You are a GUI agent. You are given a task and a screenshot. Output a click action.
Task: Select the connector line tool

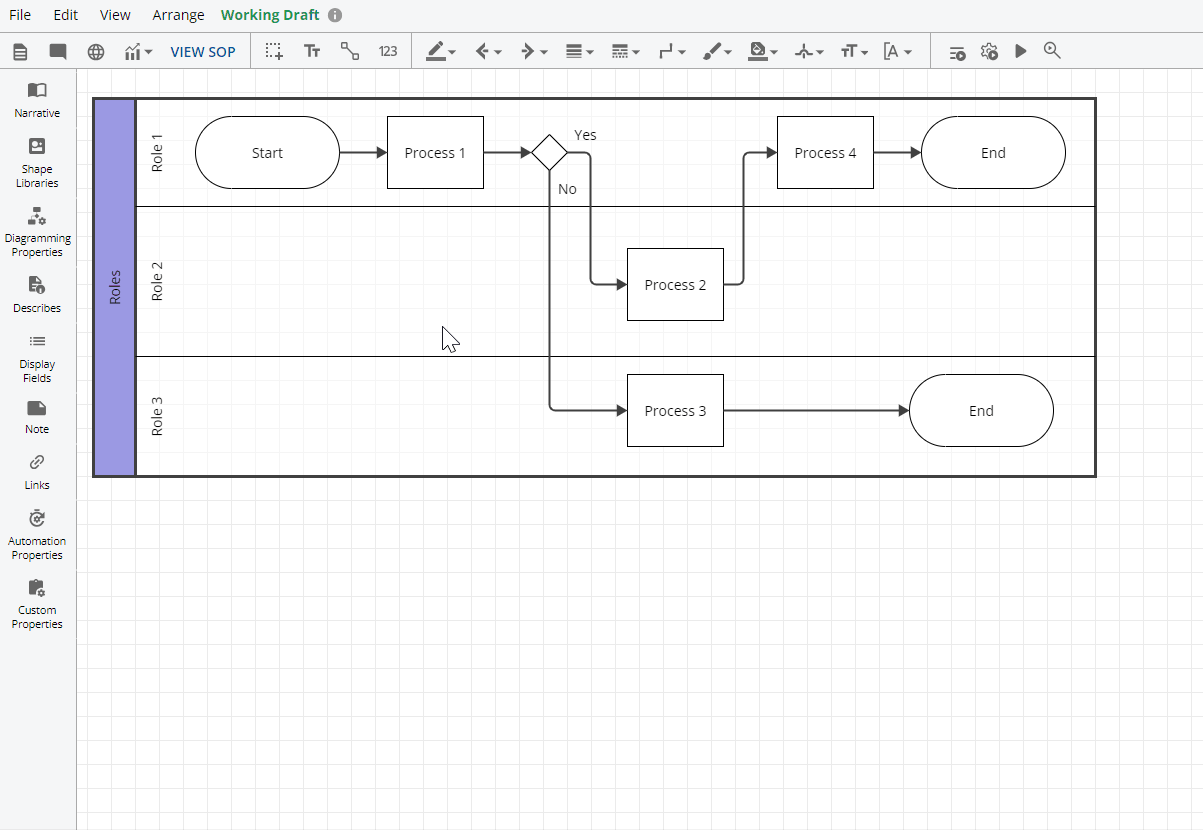pyautogui.click(x=350, y=52)
